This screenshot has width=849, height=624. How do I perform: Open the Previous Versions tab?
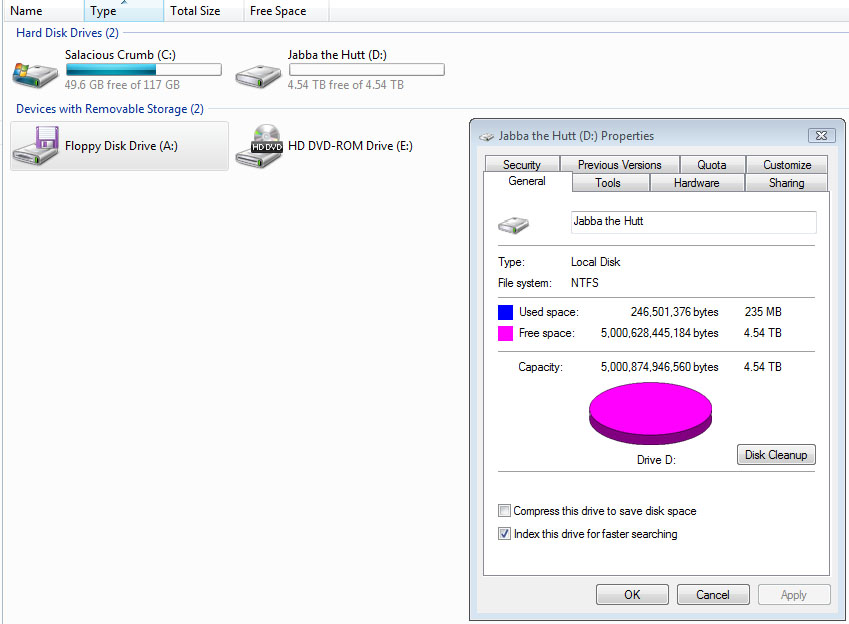pyautogui.click(x=619, y=165)
